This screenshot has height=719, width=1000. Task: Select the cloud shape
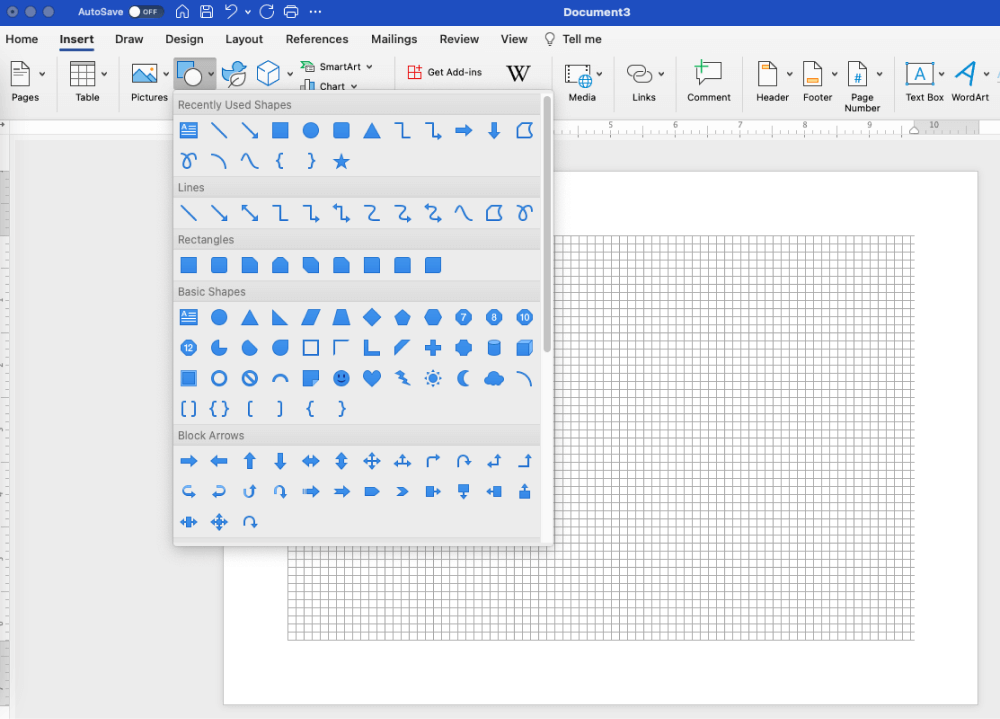tap(493, 378)
